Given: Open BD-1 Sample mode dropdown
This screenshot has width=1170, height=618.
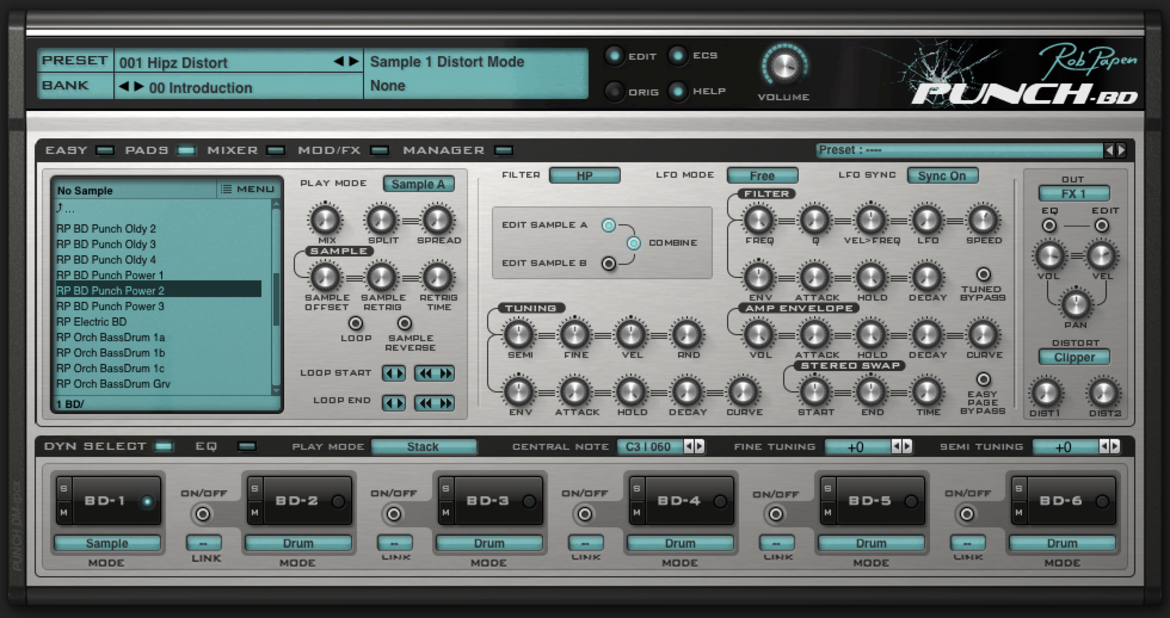Looking at the screenshot, I should (x=107, y=543).
